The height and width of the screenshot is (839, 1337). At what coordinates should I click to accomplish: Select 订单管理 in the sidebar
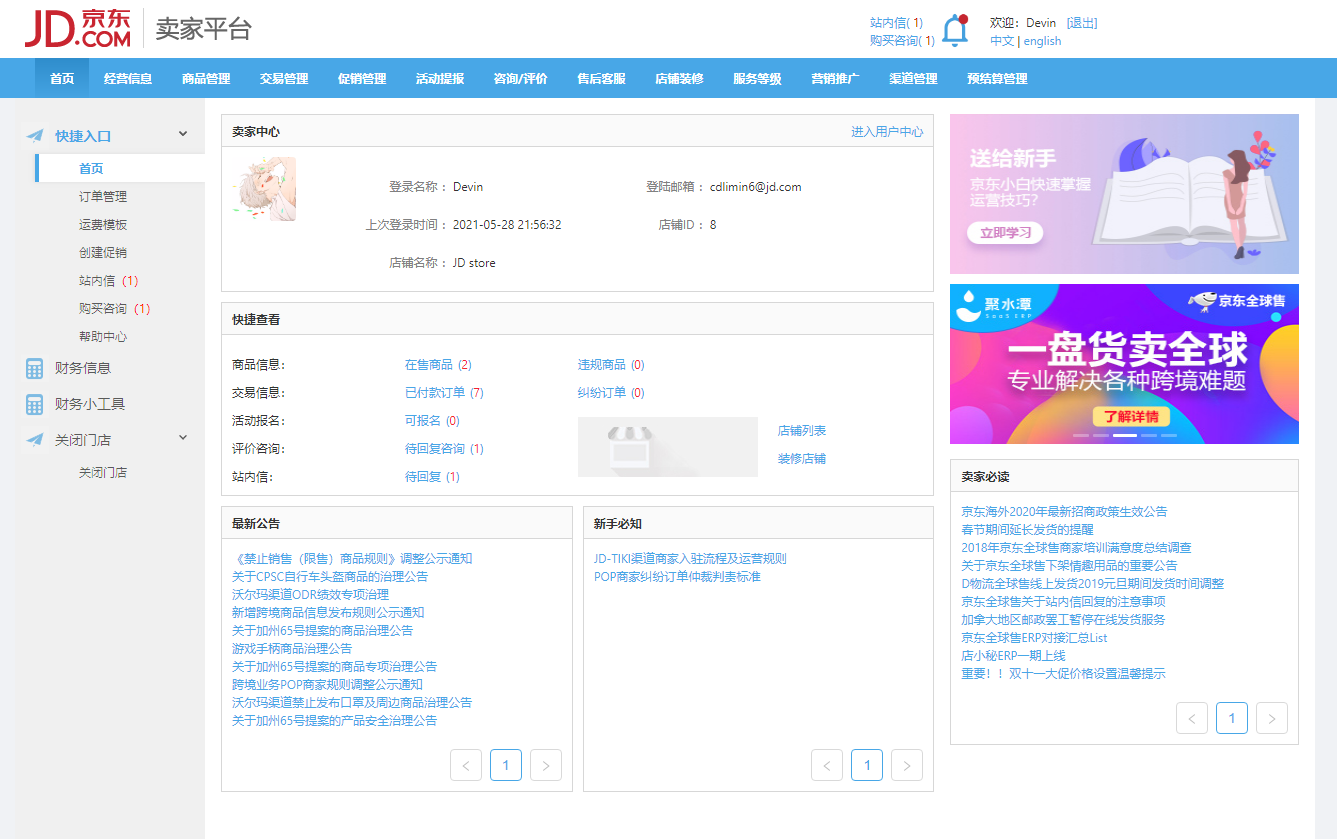[x=103, y=197]
